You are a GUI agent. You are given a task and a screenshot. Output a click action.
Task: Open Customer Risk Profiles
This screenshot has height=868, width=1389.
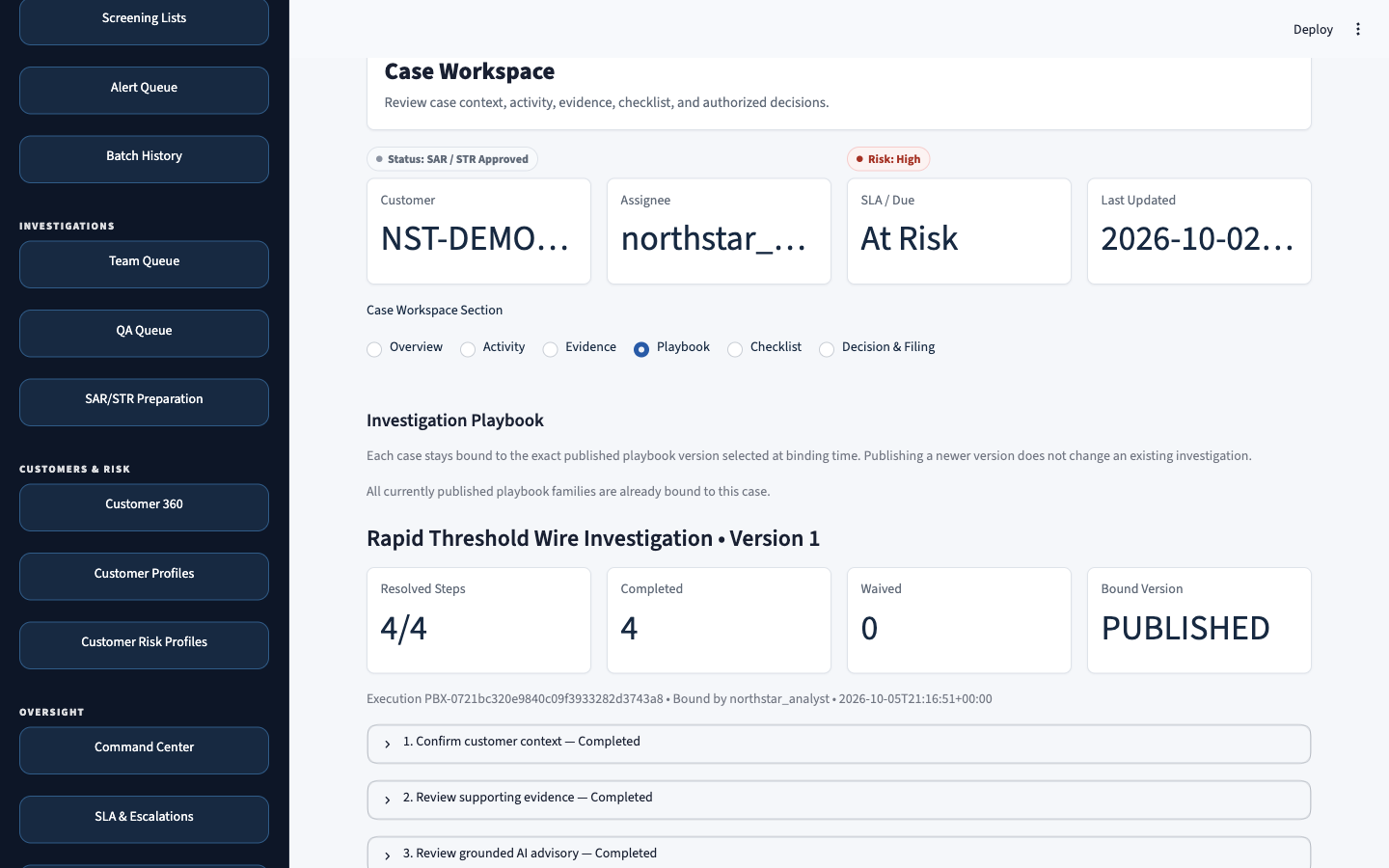144,644
